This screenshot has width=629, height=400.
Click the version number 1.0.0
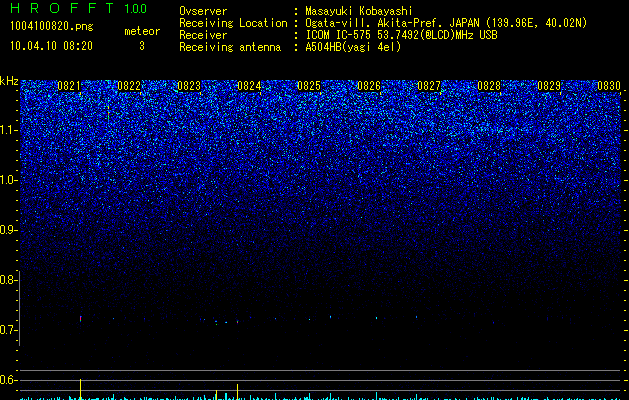135,8
